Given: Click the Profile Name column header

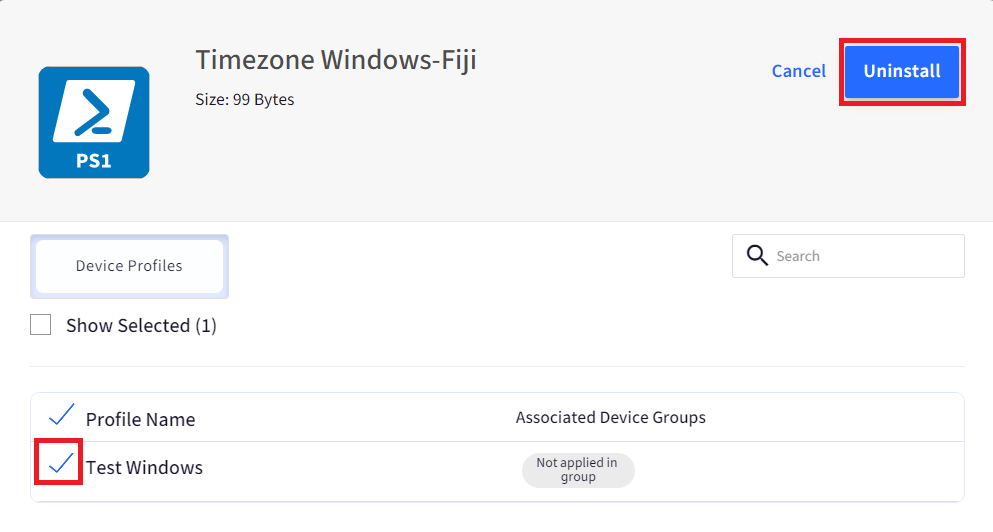Looking at the screenshot, I should tap(141, 419).
